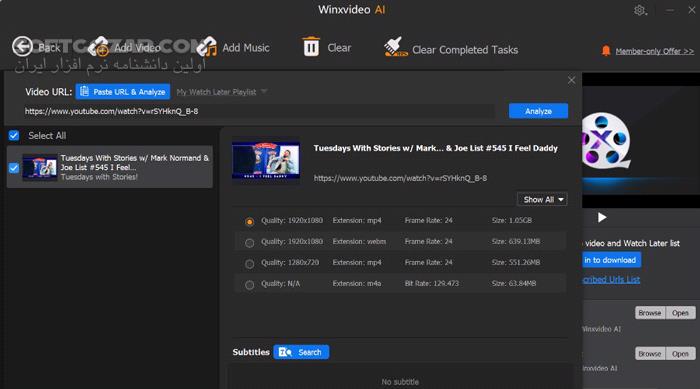This screenshot has width=700, height=389.
Task: Open settings with the gear icon
Action: click(640, 10)
